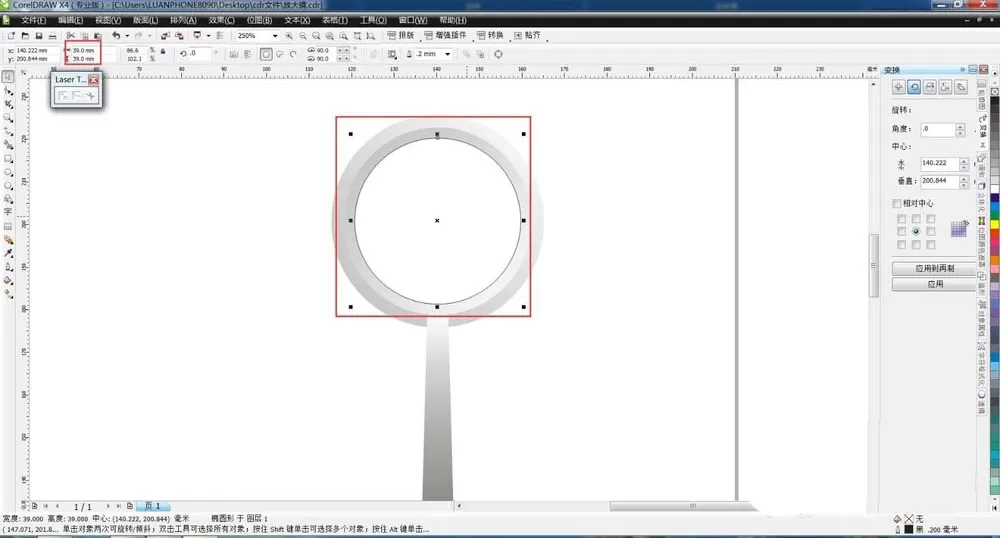Select the center anchor radio button
This screenshot has height=538, width=1001.
coord(916,231)
